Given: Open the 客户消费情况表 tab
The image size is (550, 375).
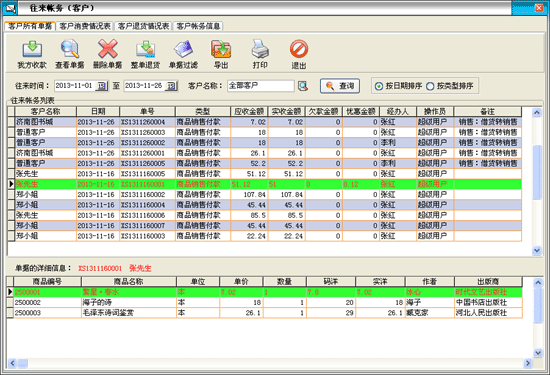Looking at the screenshot, I should click(85, 26).
